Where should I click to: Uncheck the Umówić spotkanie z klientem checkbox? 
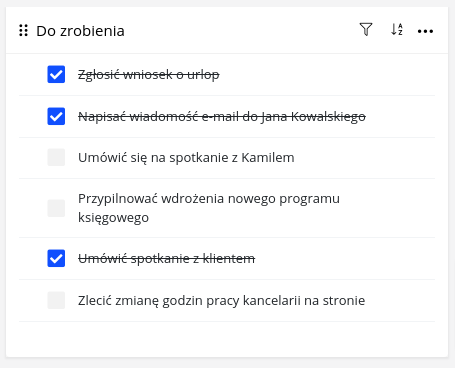pyautogui.click(x=56, y=258)
